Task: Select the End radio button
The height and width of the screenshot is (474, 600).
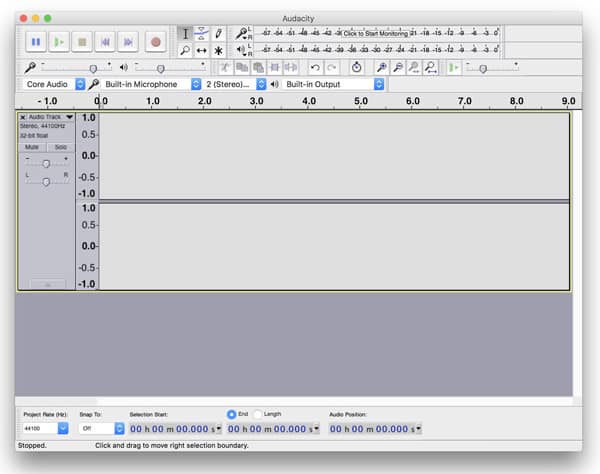Action: pyautogui.click(x=231, y=414)
